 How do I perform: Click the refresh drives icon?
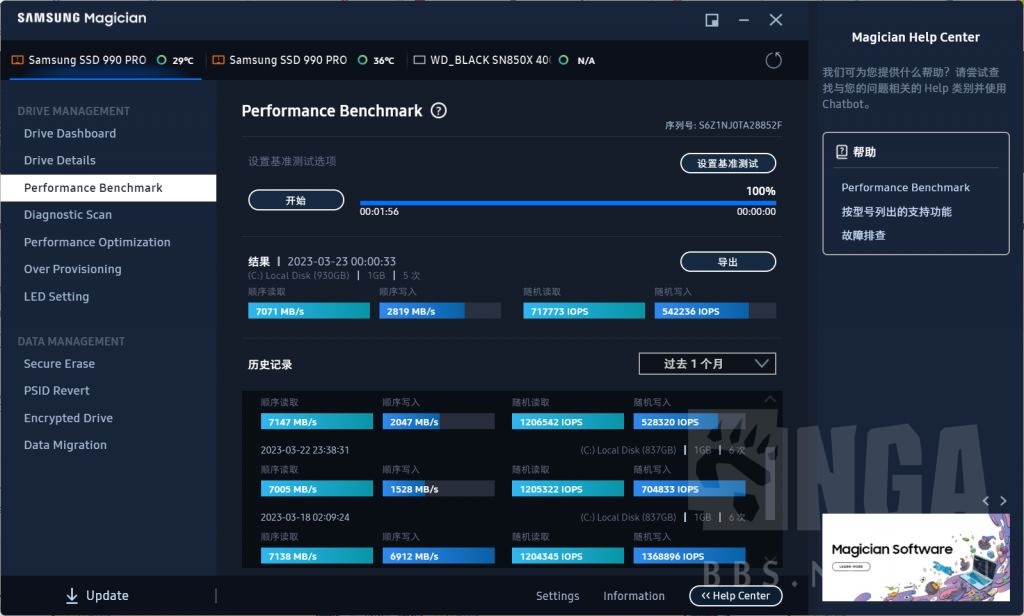[x=773, y=60]
